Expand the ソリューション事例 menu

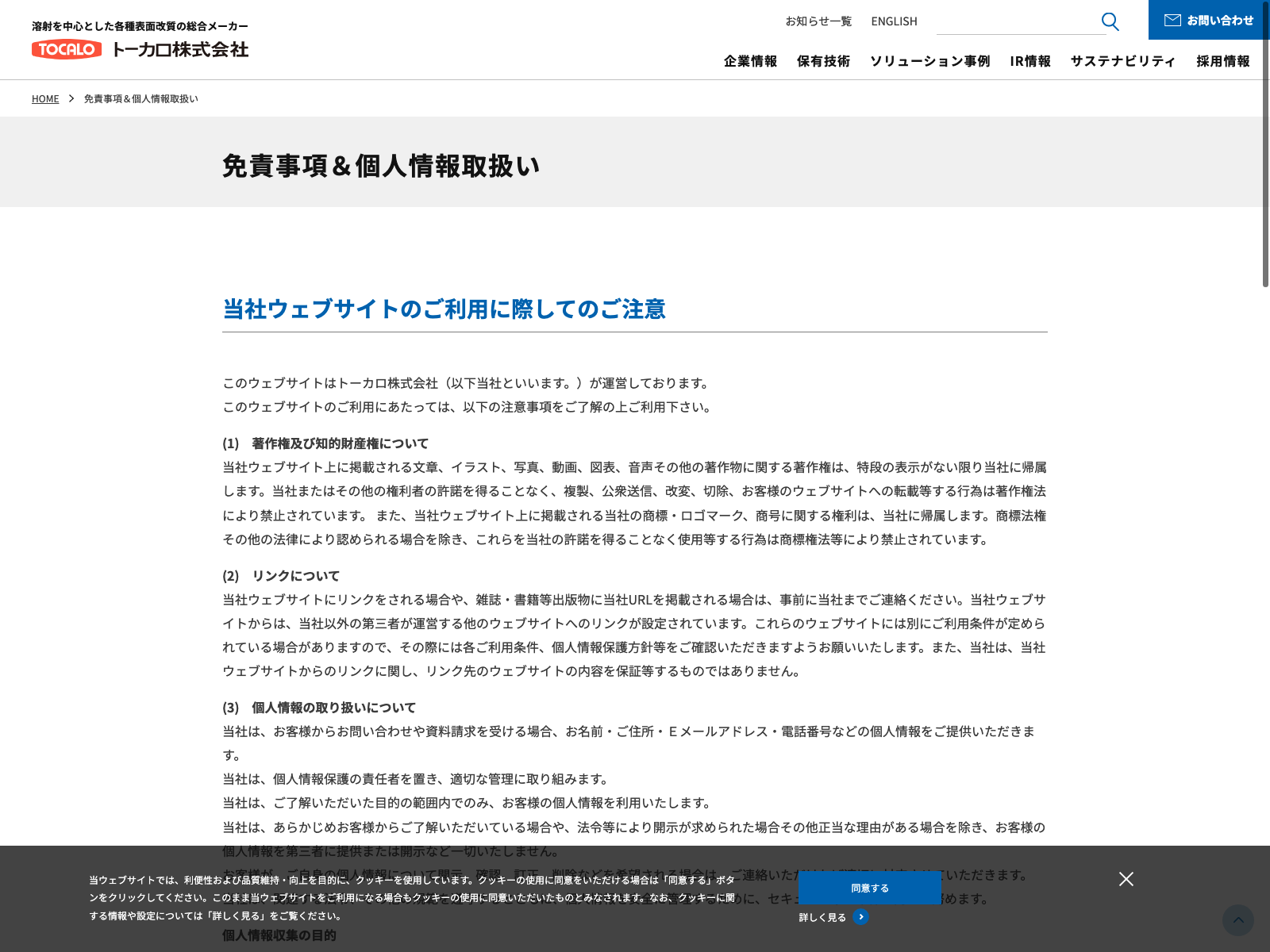pyautogui.click(x=929, y=61)
